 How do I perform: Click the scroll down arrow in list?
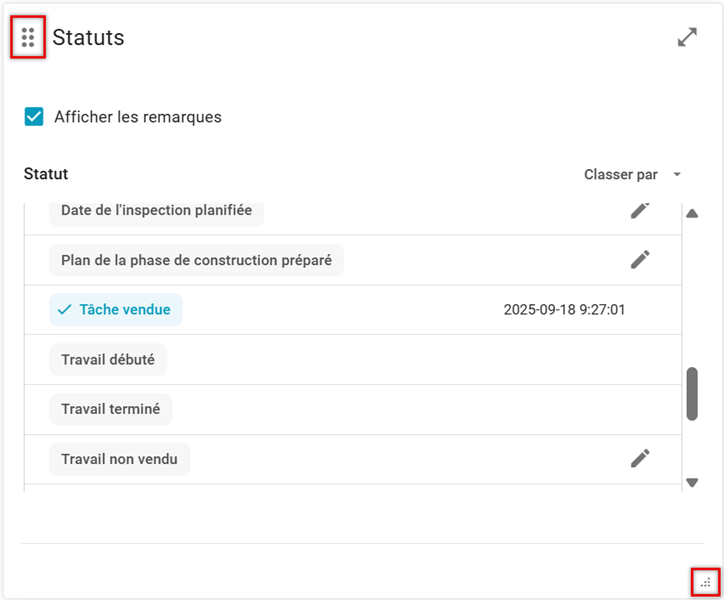click(x=691, y=483)
